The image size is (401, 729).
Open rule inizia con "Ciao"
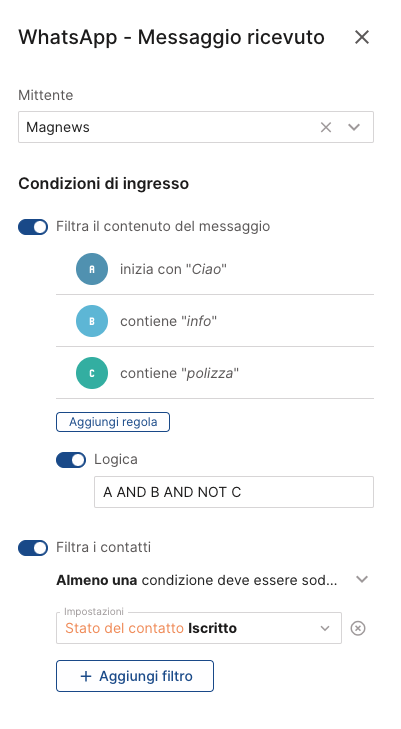coord(215,269)
